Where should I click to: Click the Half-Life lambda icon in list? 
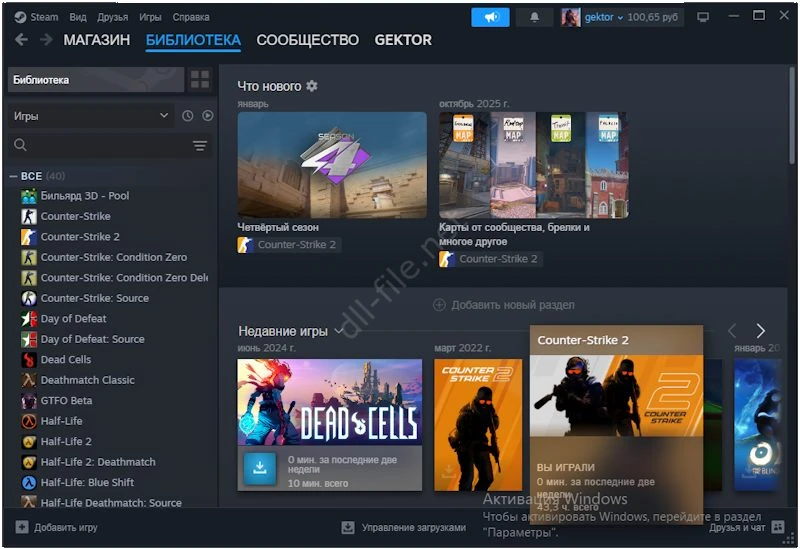coord(29,421)
